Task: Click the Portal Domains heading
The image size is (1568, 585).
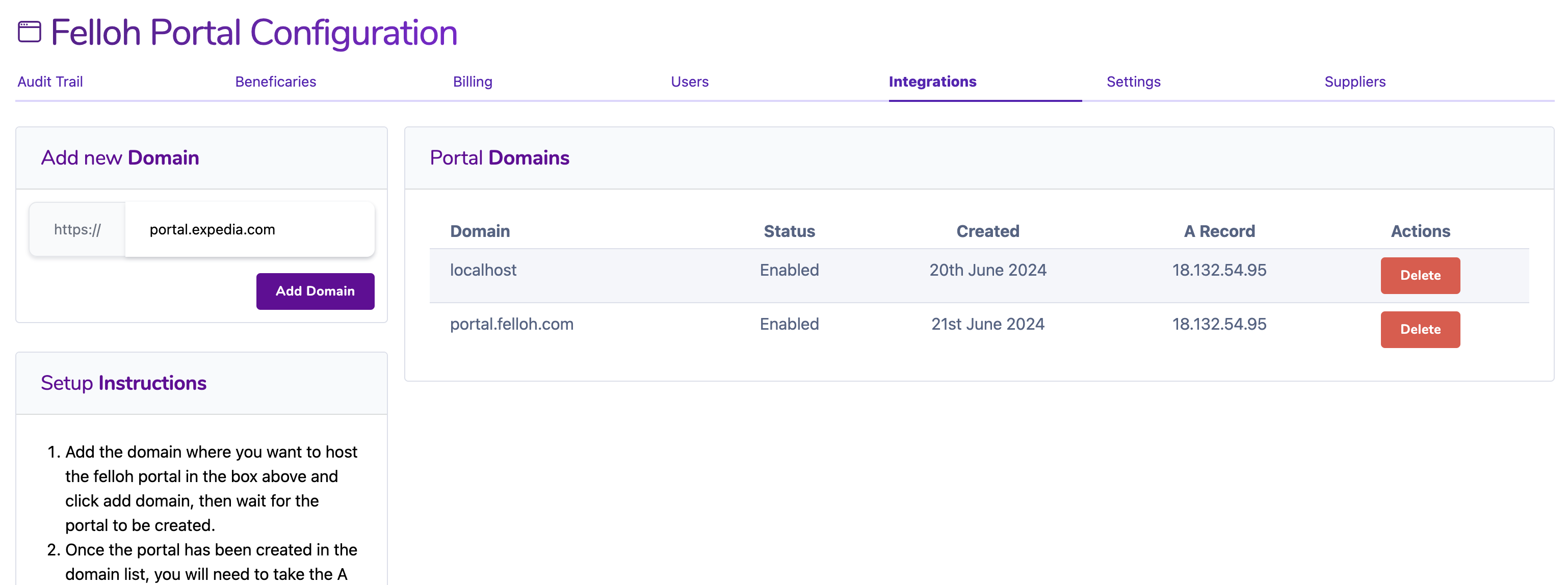Action: tap(499, 157)
